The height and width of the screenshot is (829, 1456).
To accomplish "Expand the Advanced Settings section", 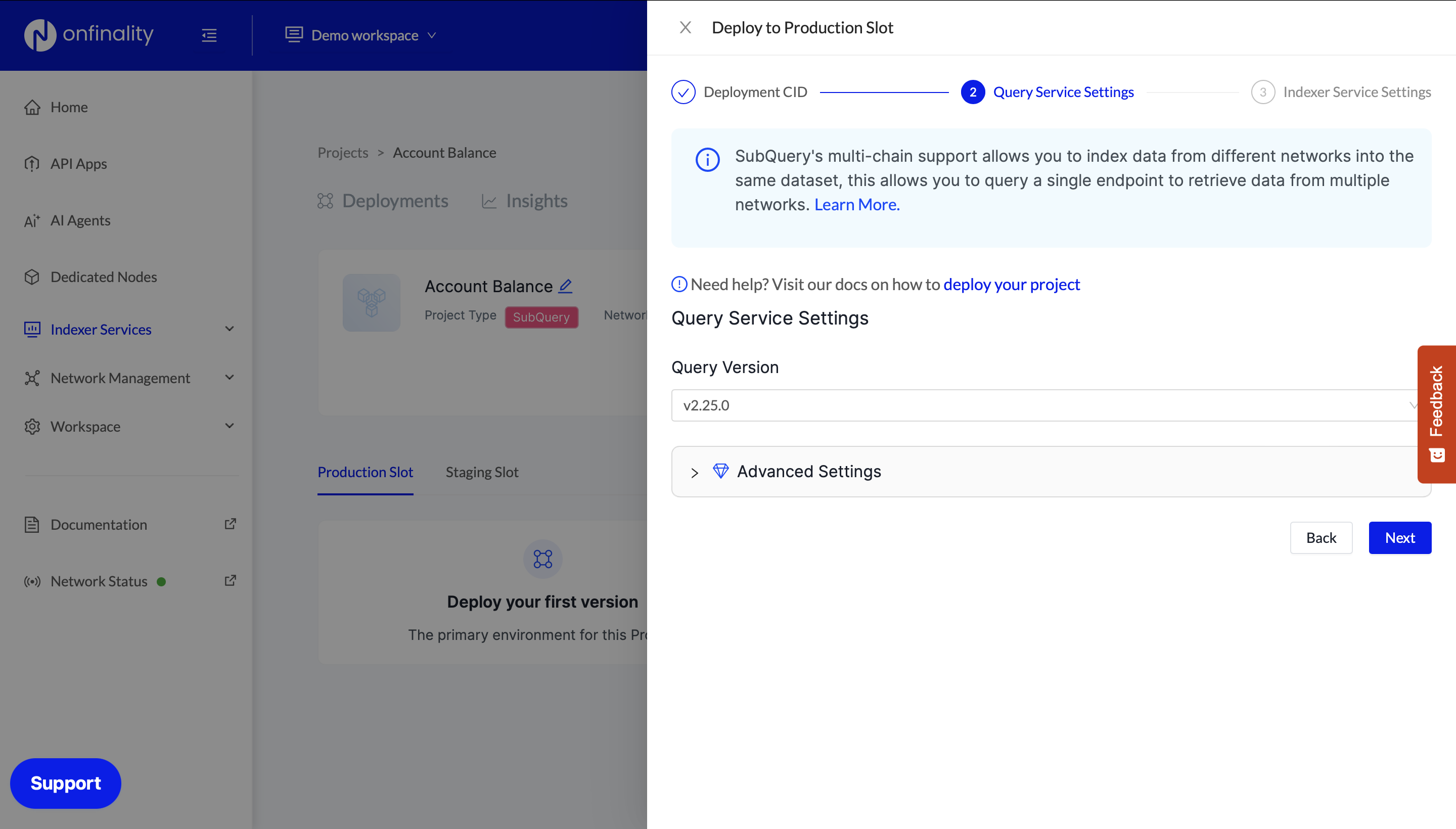I will 808,472.
